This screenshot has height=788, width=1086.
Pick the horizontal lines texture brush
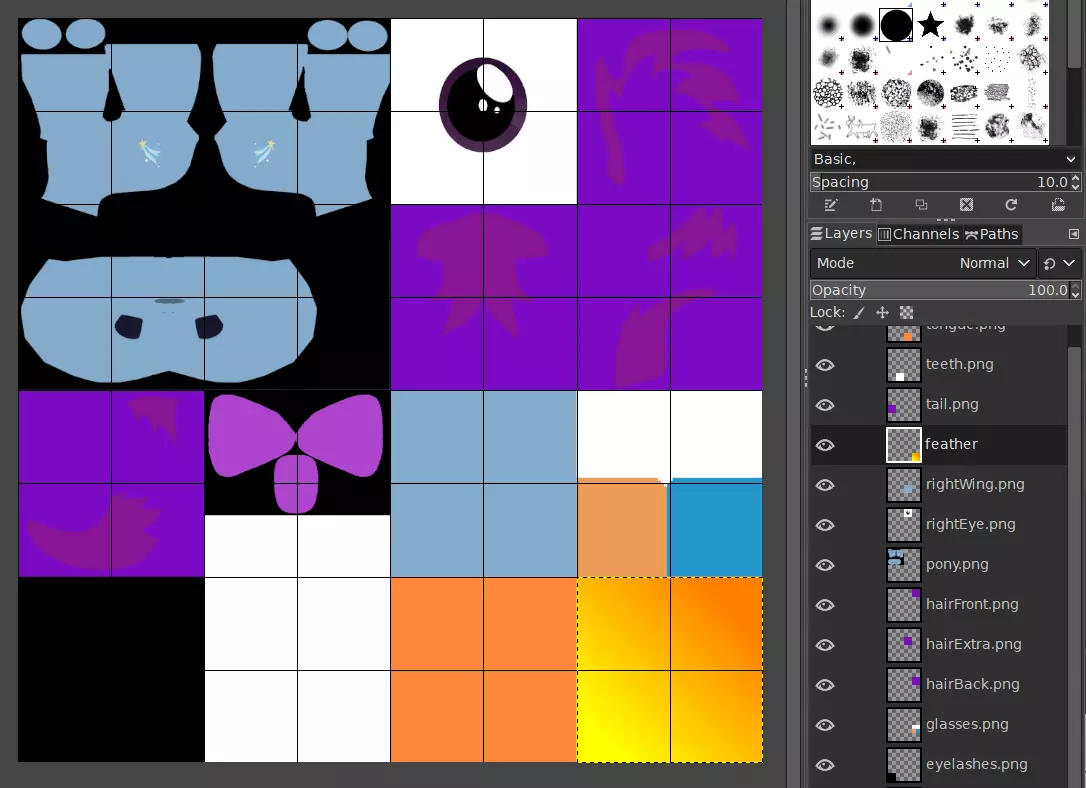click(964, 126)
